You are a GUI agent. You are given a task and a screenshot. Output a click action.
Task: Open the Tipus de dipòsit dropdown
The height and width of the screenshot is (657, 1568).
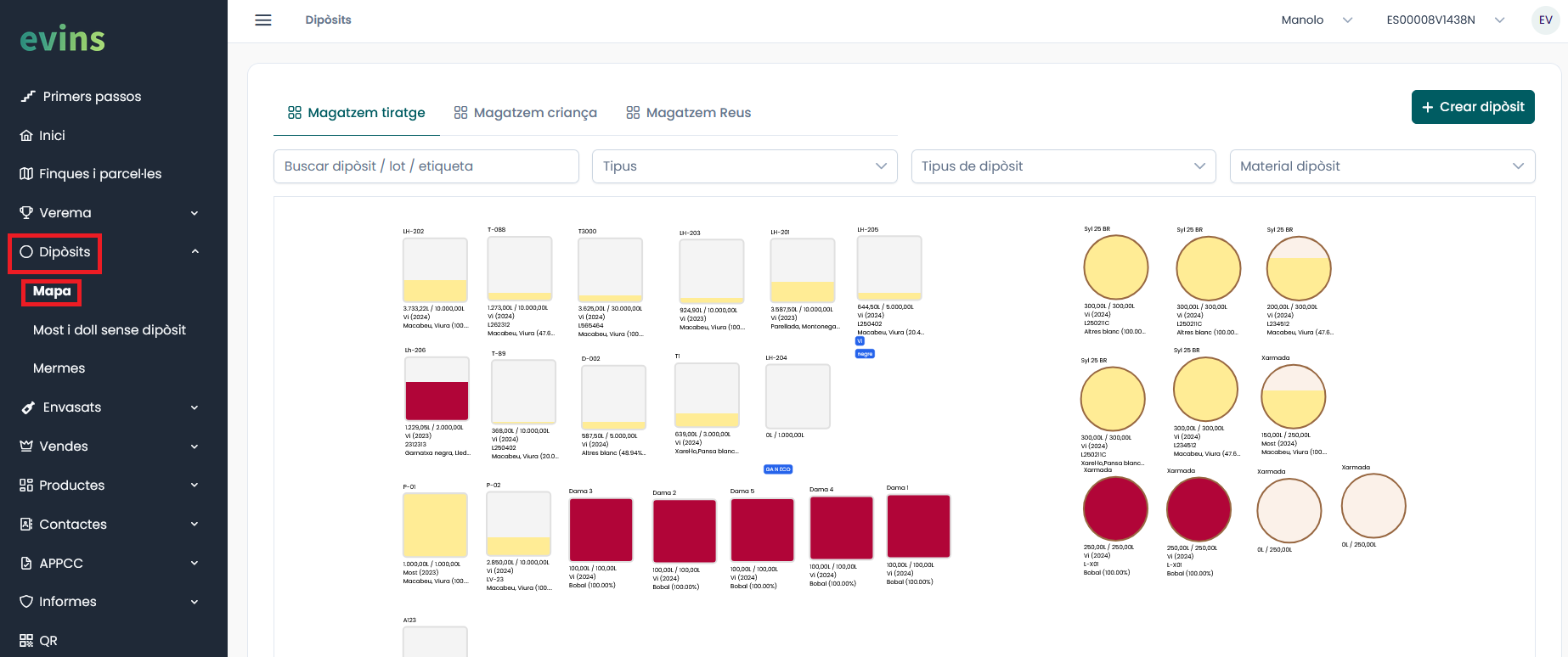1063,166
